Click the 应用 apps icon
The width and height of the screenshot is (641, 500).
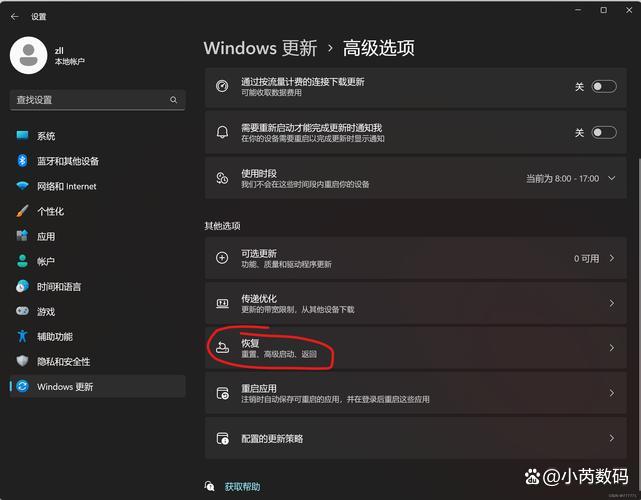(x=22, y=236)
